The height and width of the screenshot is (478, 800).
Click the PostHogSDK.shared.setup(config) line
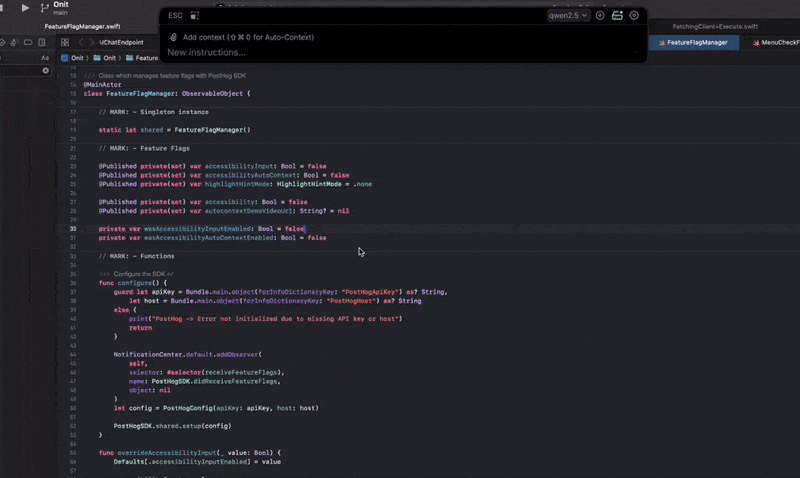tap(172, 426)
